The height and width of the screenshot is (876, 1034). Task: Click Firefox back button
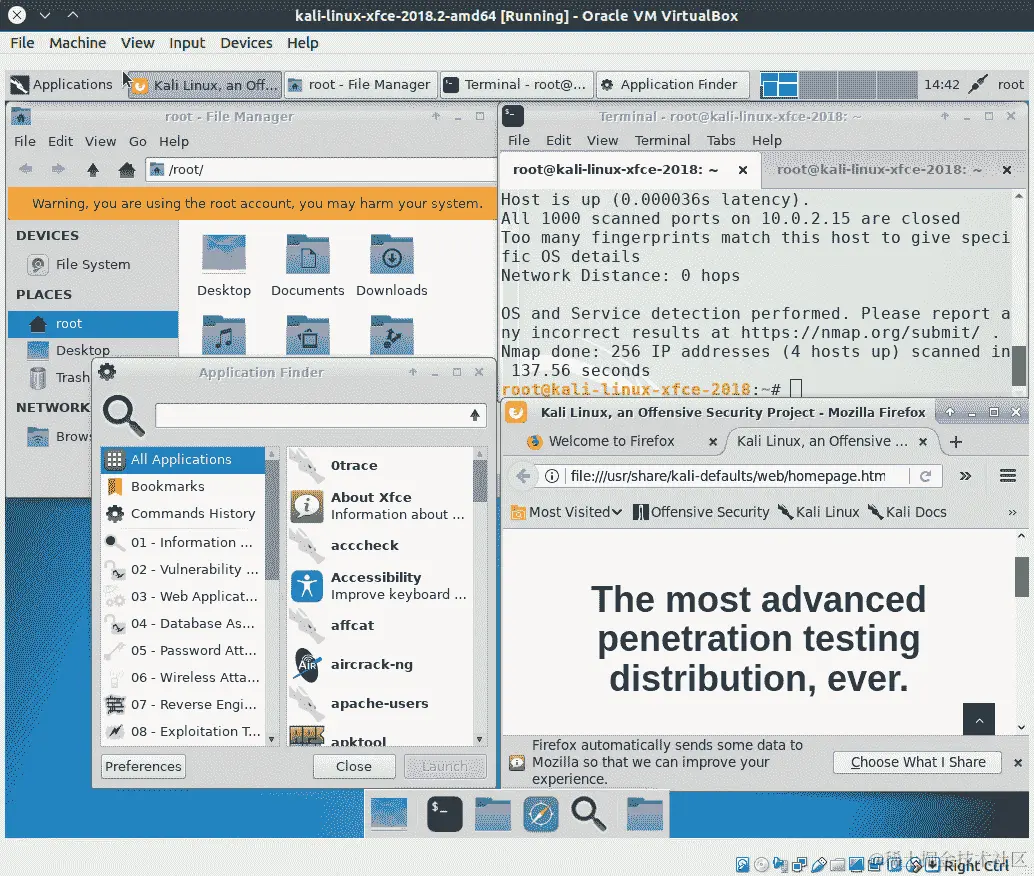tap(523, 476)
